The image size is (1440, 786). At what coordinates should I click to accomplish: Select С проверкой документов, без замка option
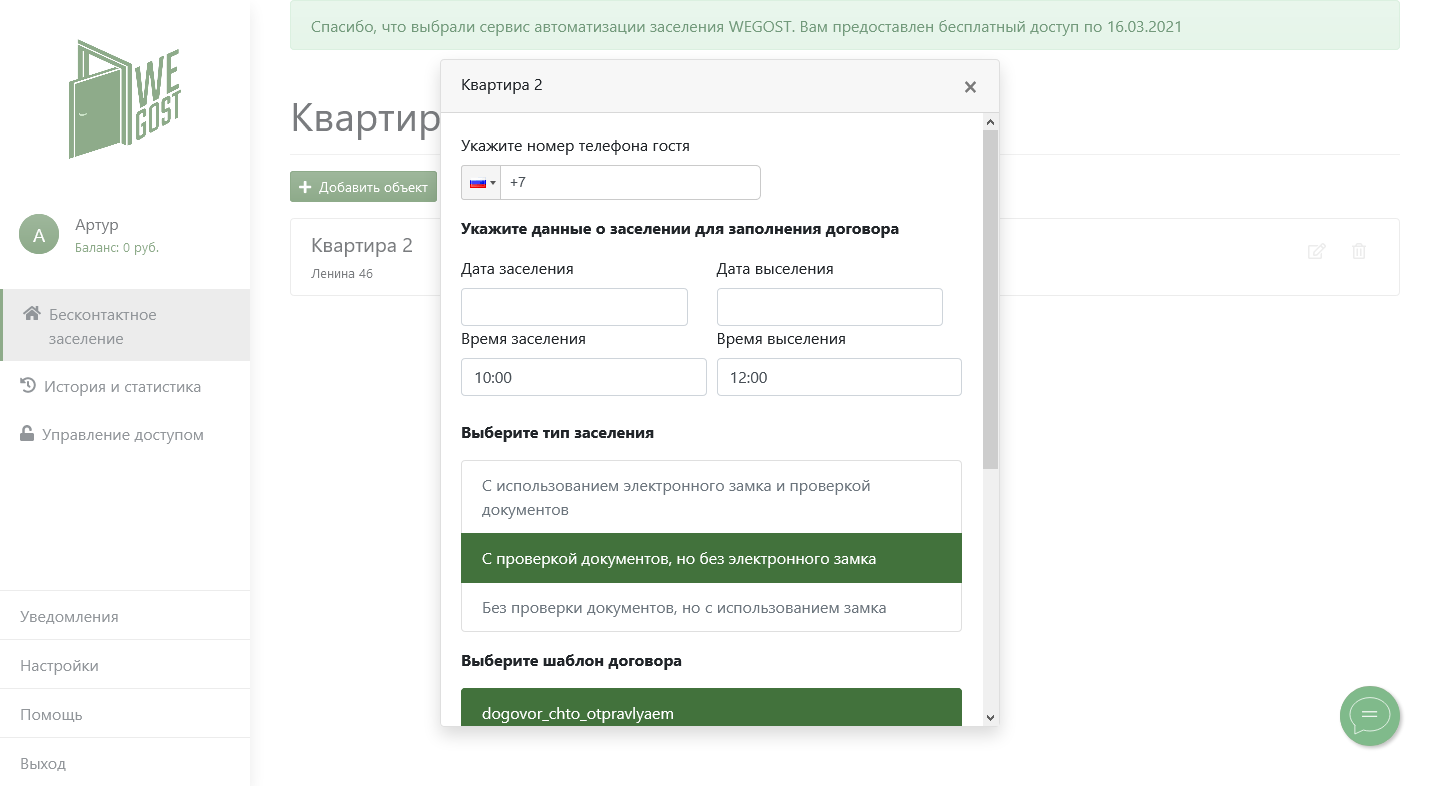click(x=711, y=558)
